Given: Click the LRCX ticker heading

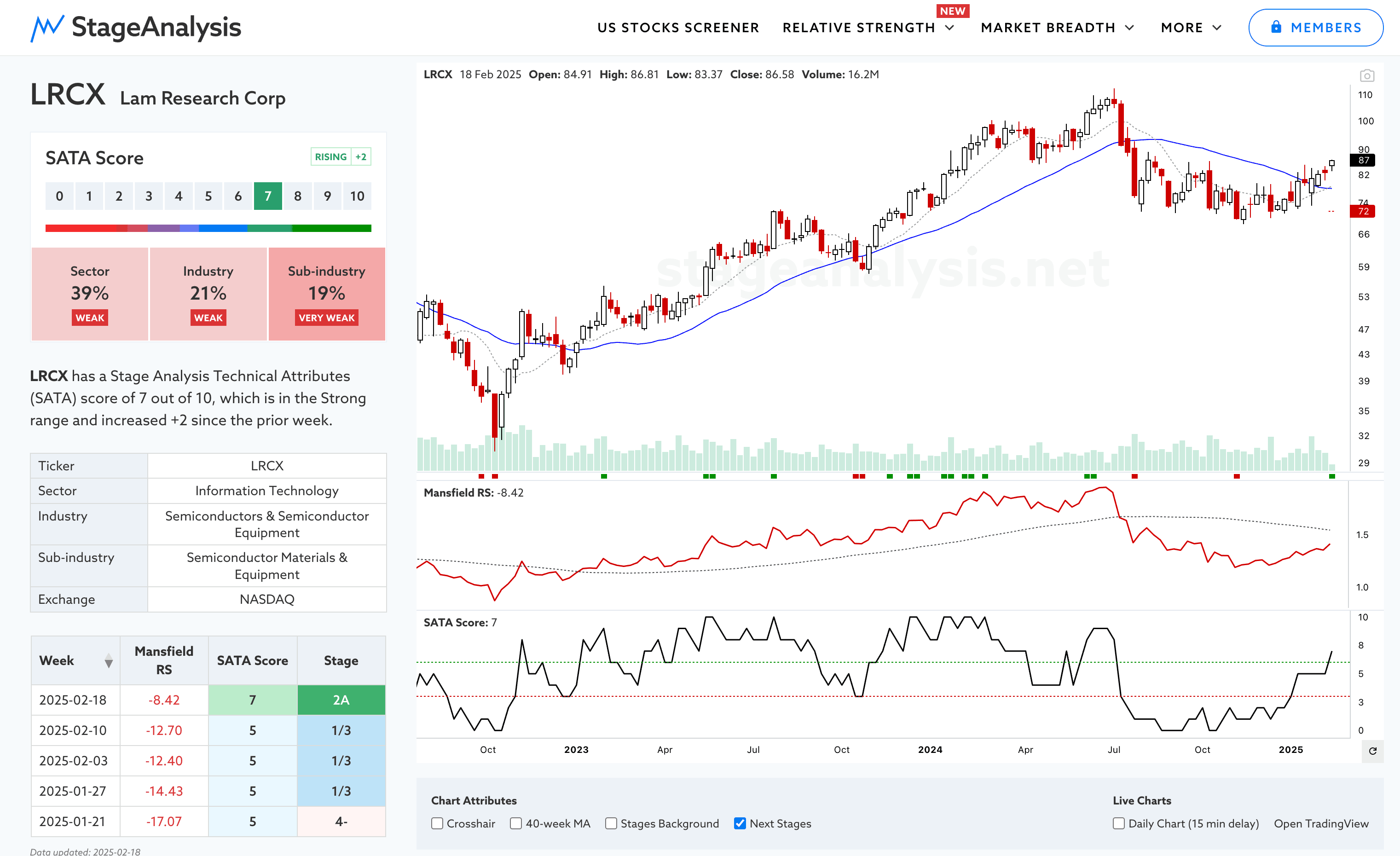Looking at the screenshot, I should point(68,94).
